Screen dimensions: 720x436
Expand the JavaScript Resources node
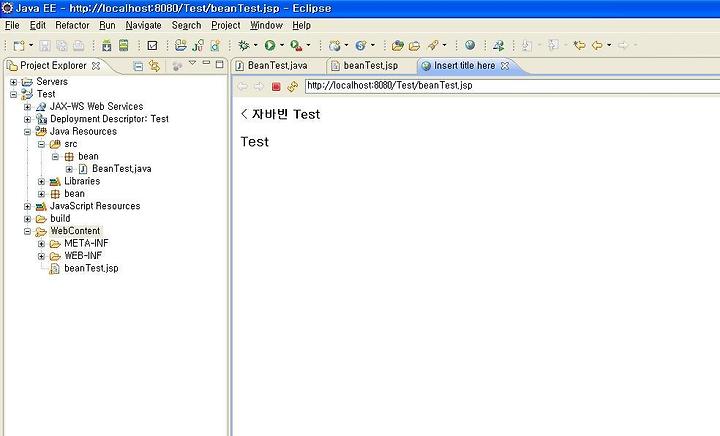click(28, 207)
